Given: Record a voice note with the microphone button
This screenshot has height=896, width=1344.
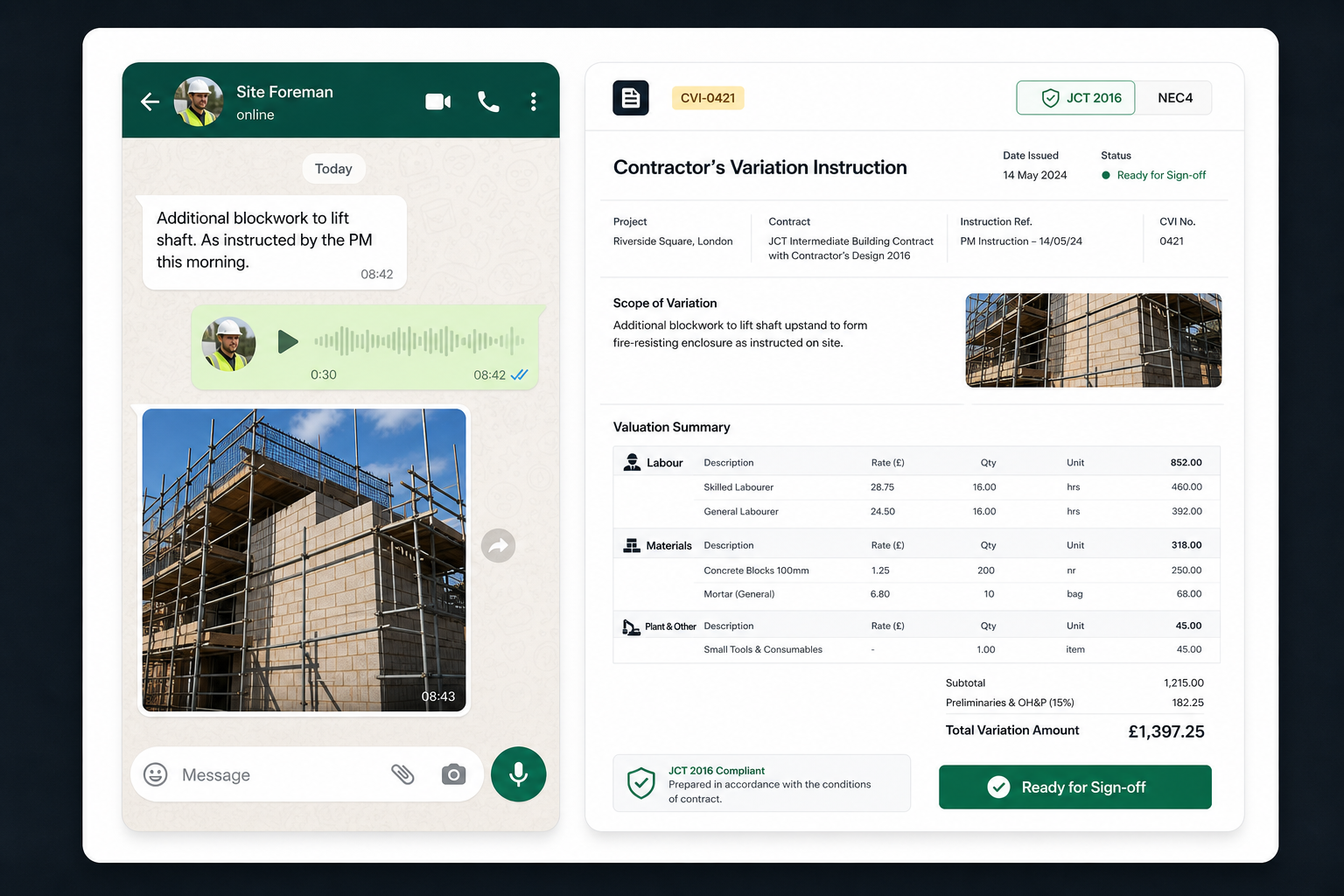Looking at the screenshot, I should click(519, 774).
